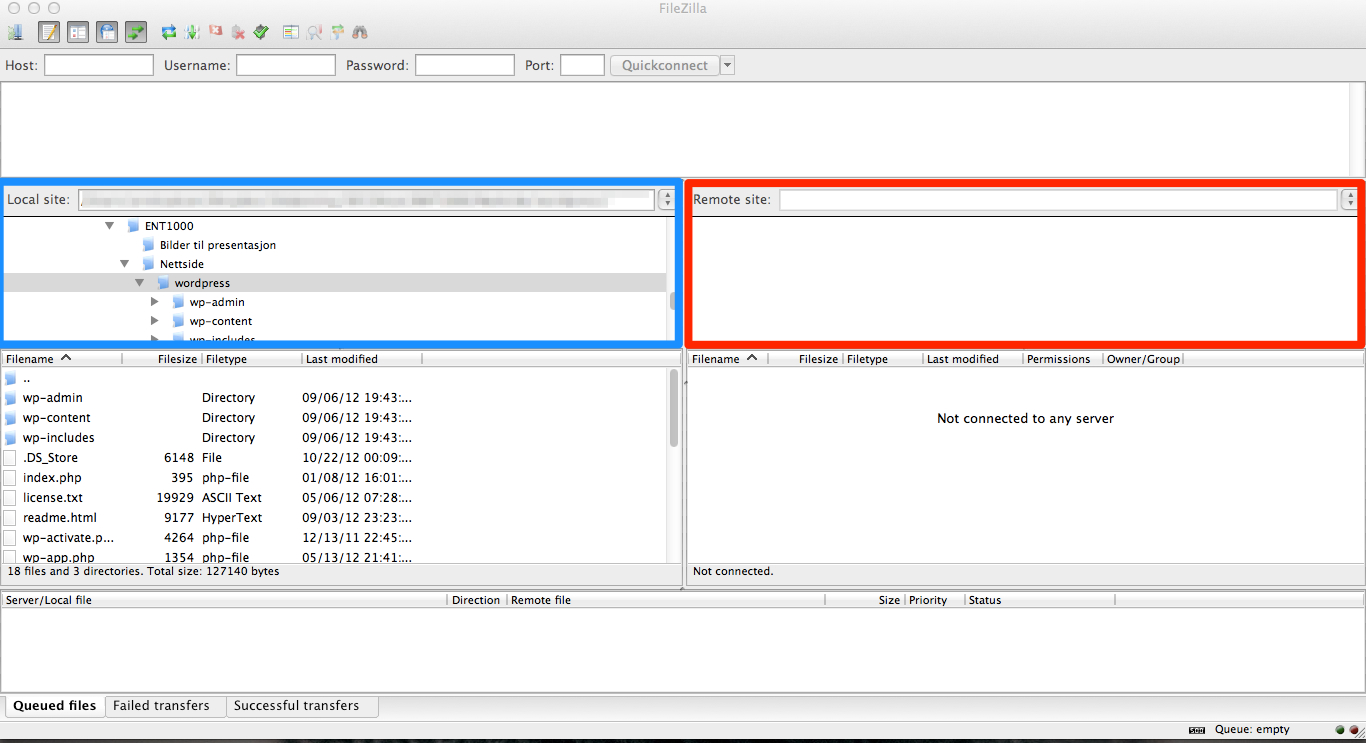
Task: Select Bilder til presentasjon folder in tree
Action: click(x=218, y=245)
